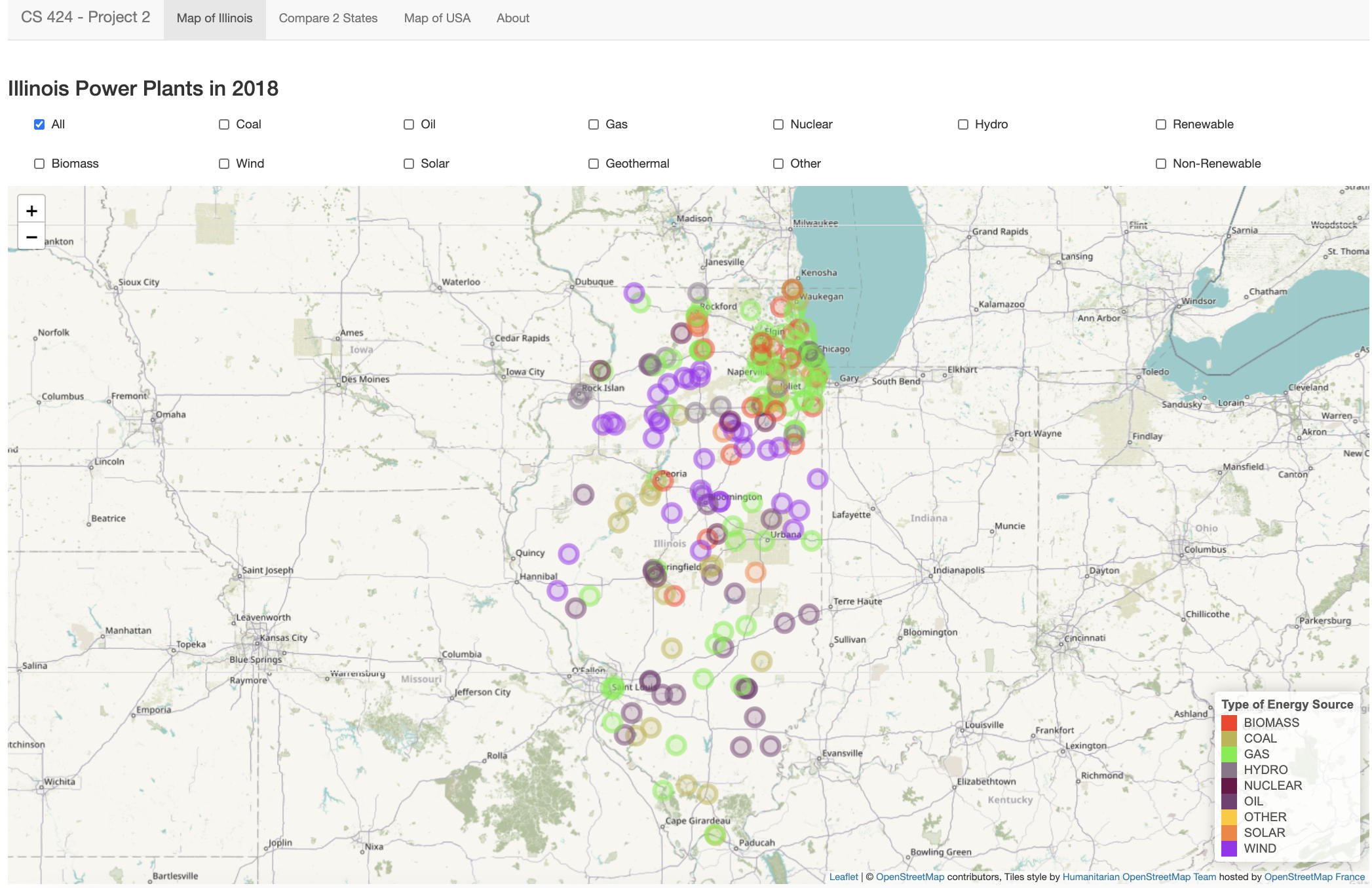Click the 'Illinois Power Plants in 2018' heading
The height and width of the screenshot is (888, 1372).
point(143,88)
